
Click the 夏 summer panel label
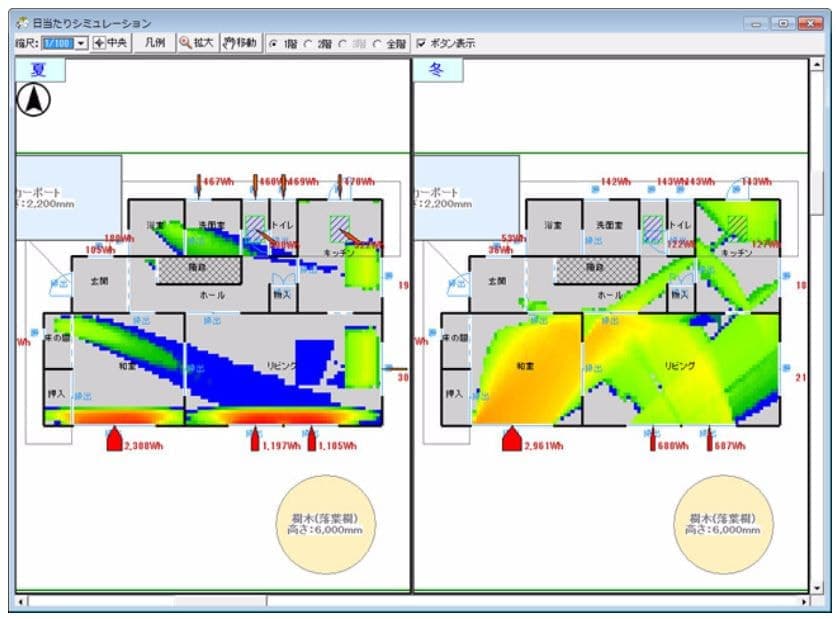coord(39,70)
